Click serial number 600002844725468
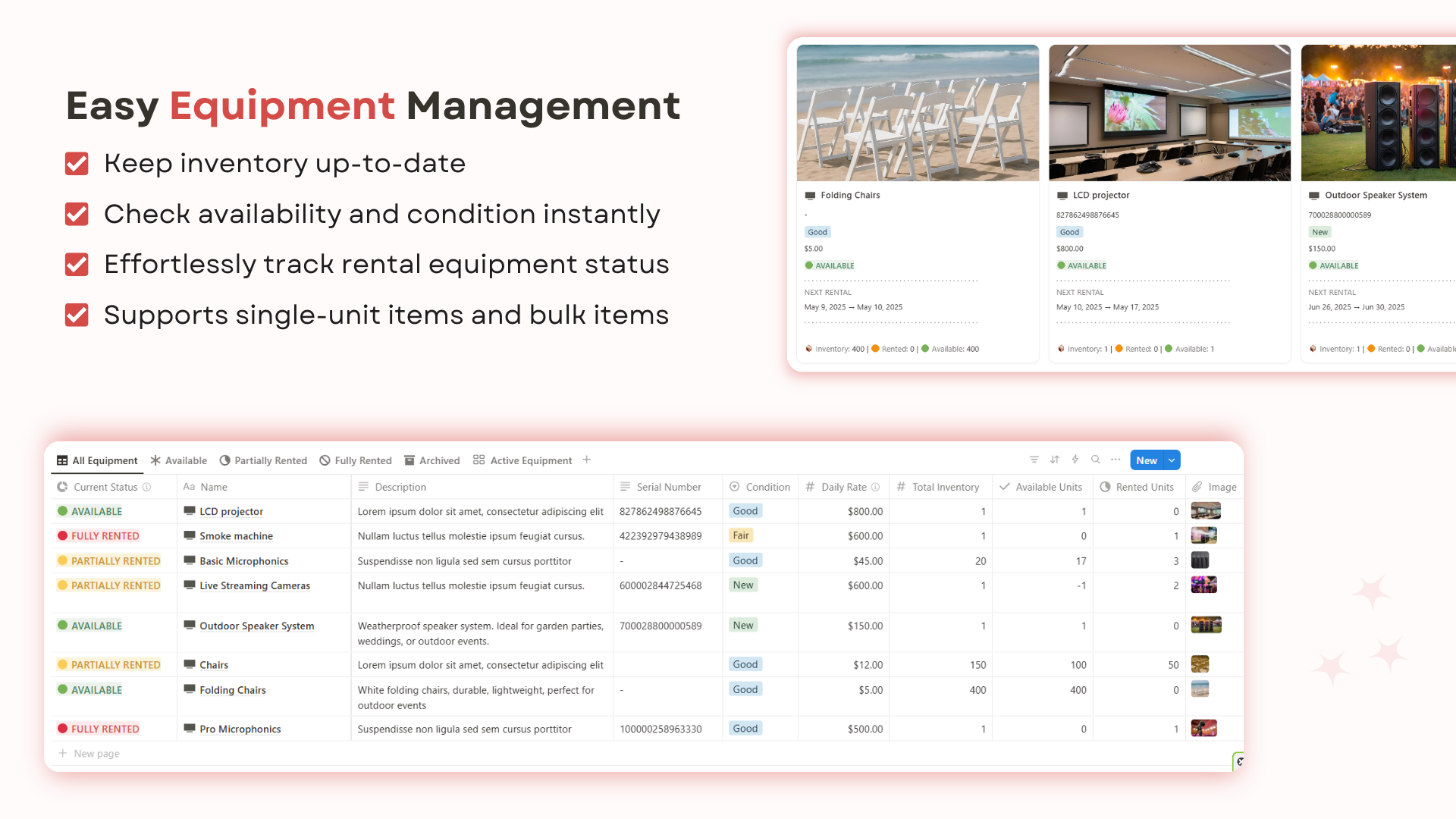Image resolution: width=1456 pixels, height=819 pixels. tap(661, 585)
